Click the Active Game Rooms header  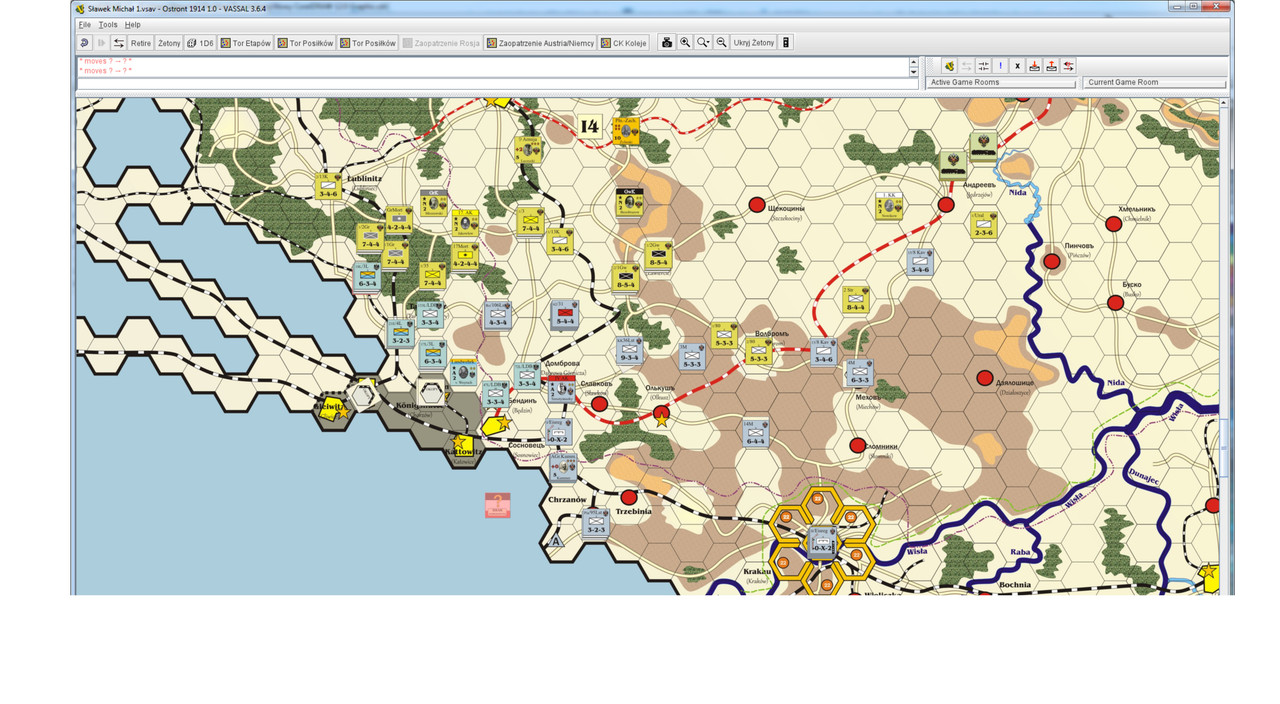[x=1001, y=82]
